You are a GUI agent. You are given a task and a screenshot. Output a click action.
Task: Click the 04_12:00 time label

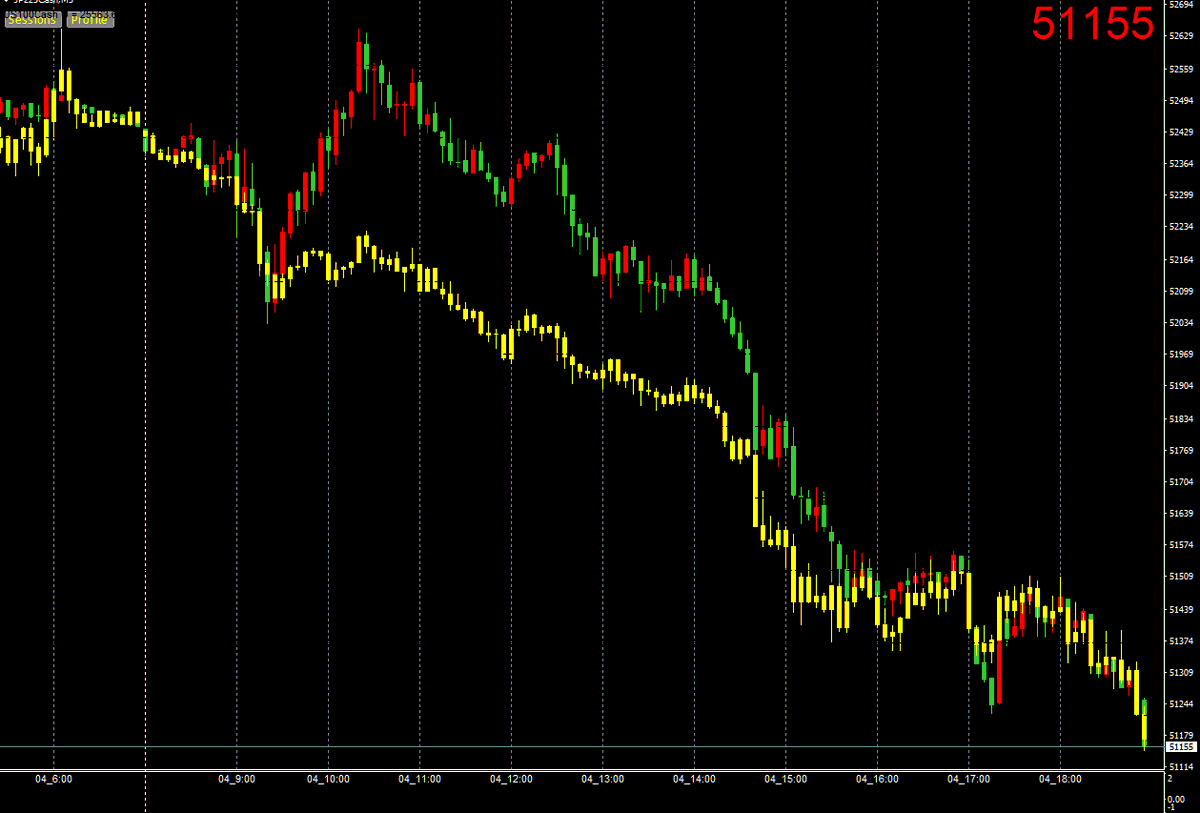511,778
